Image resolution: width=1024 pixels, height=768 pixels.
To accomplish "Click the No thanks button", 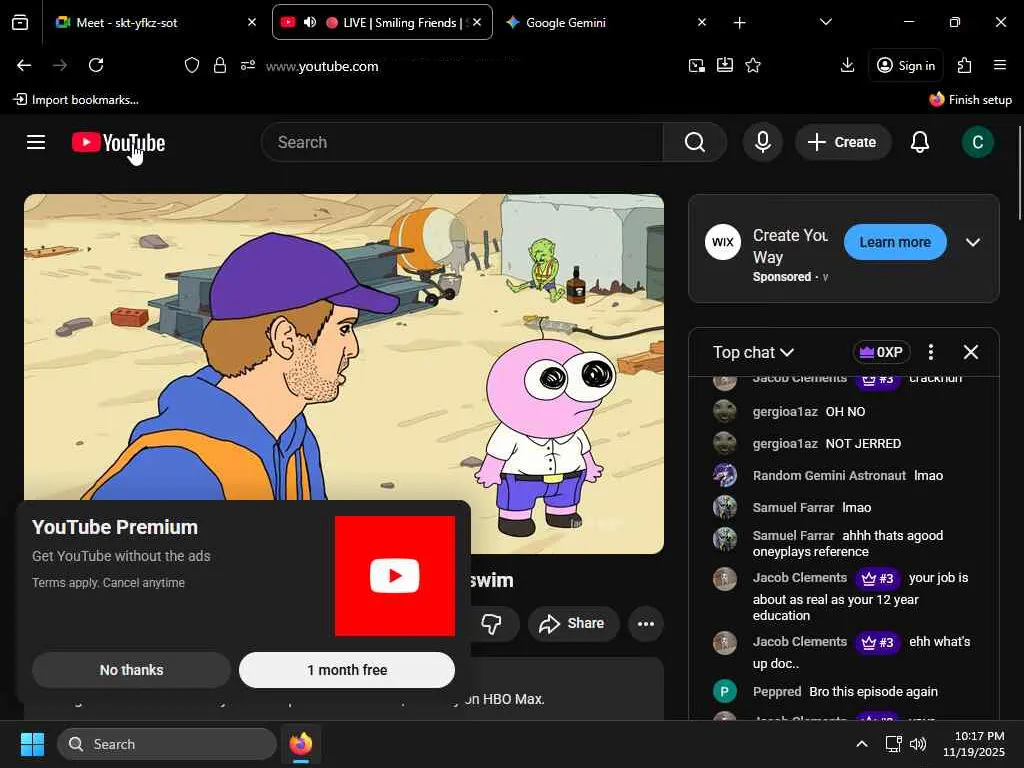I will coord(131,670).
